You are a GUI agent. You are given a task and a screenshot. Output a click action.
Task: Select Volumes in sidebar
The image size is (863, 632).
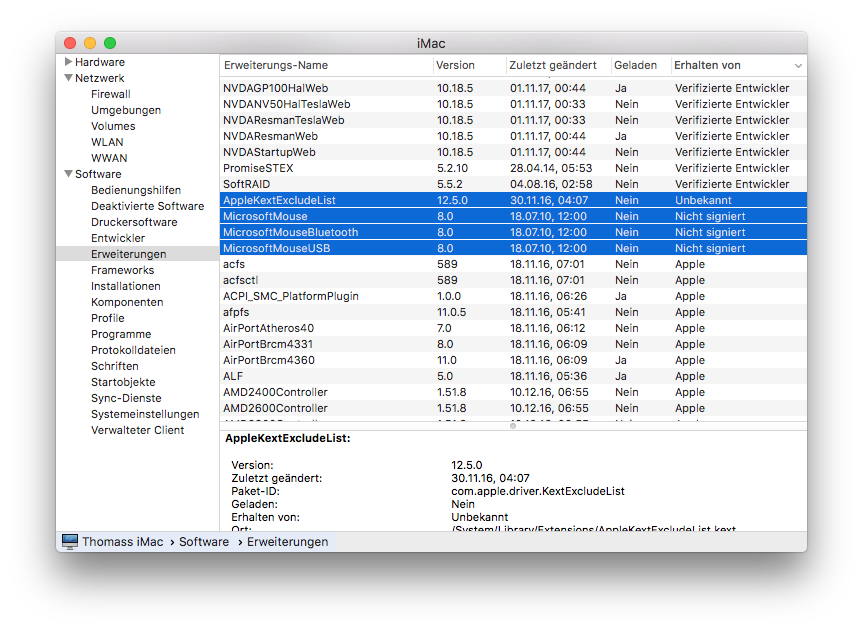click(x=113, y=126)
